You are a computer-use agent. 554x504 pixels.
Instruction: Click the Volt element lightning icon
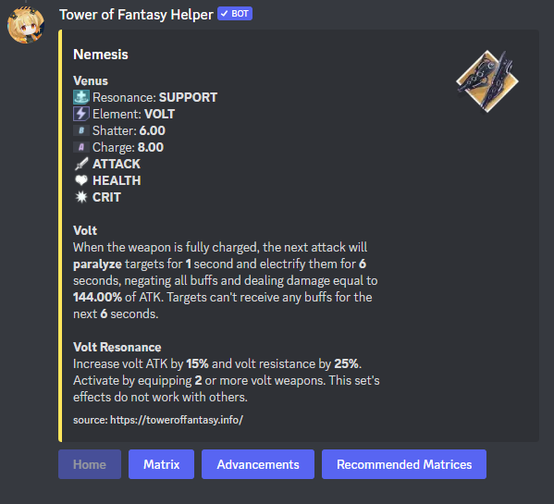click(x=81, y=114)
